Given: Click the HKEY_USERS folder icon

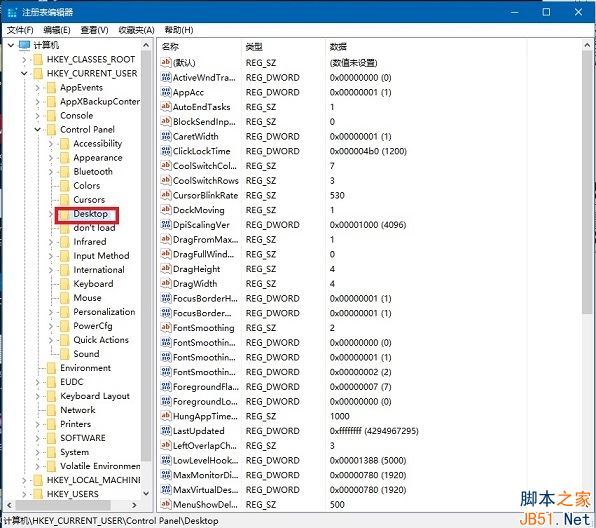Looking at the screenshot, I should (x=38, y=494).
